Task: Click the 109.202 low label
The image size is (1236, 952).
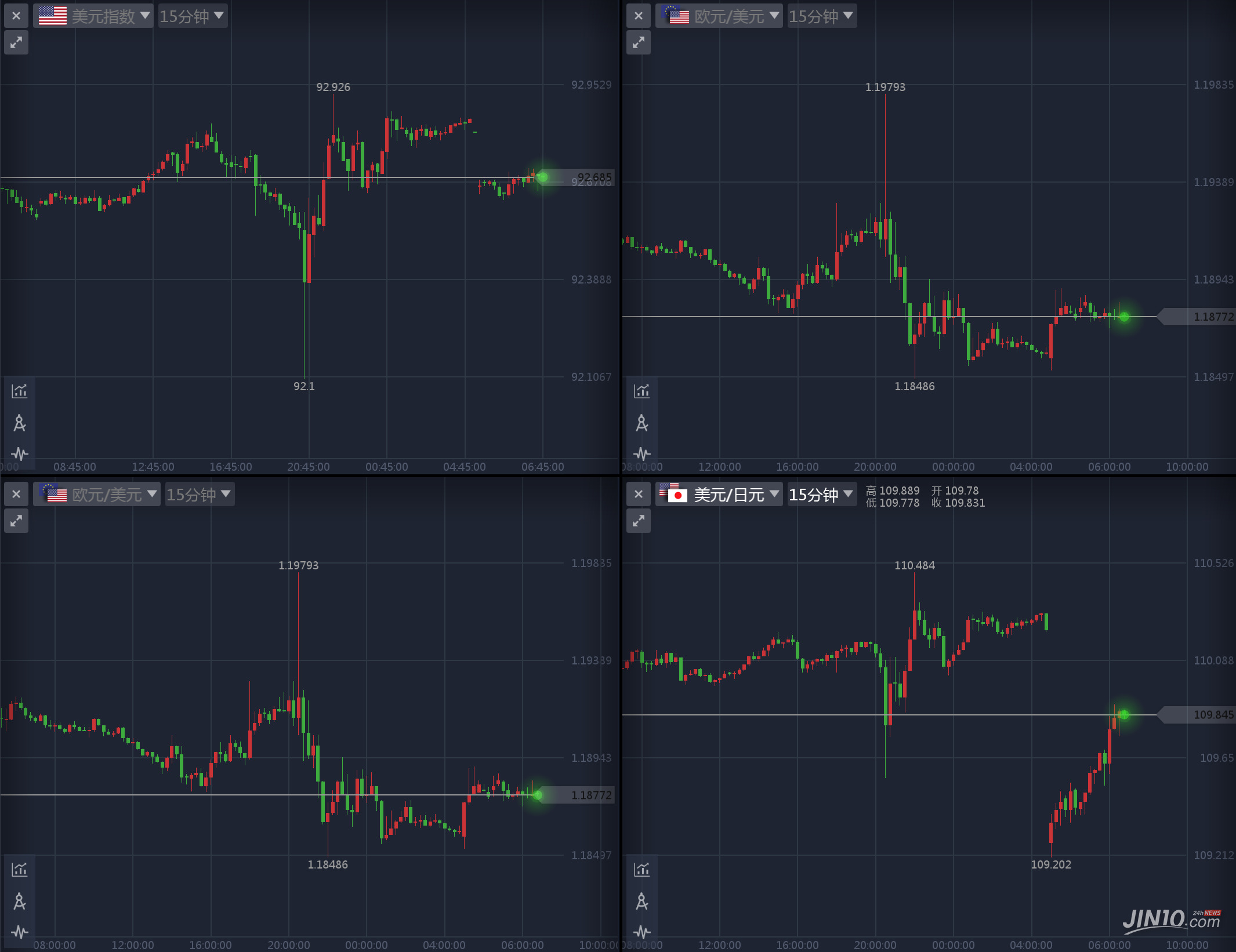Action: [x=1051, y=864]
